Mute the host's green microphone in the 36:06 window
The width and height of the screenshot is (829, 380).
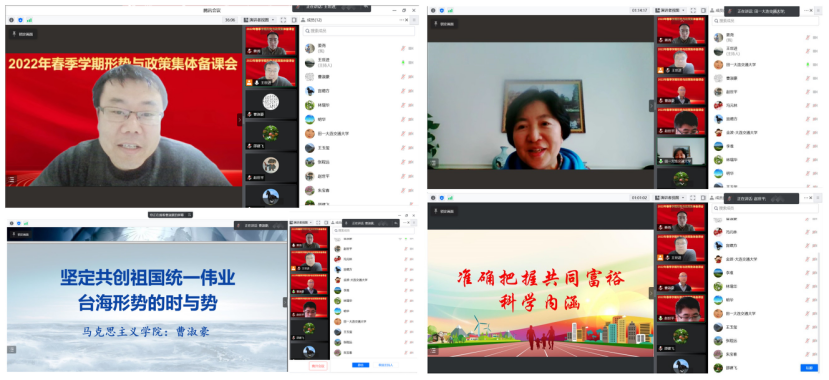click(403, 62)
